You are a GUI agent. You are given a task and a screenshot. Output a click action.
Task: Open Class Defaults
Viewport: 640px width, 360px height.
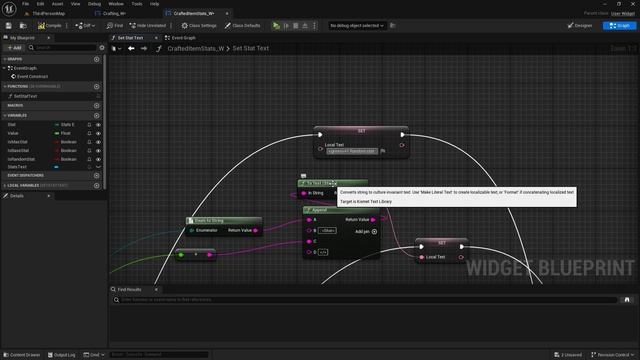pos(242,26)
